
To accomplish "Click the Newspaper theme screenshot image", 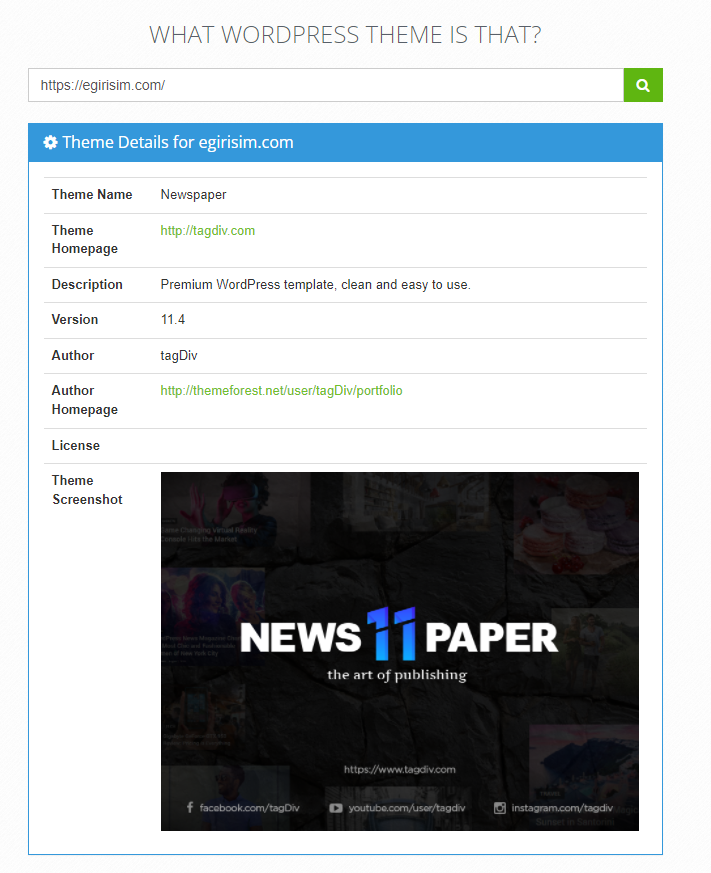I will [x=400, y=651].
